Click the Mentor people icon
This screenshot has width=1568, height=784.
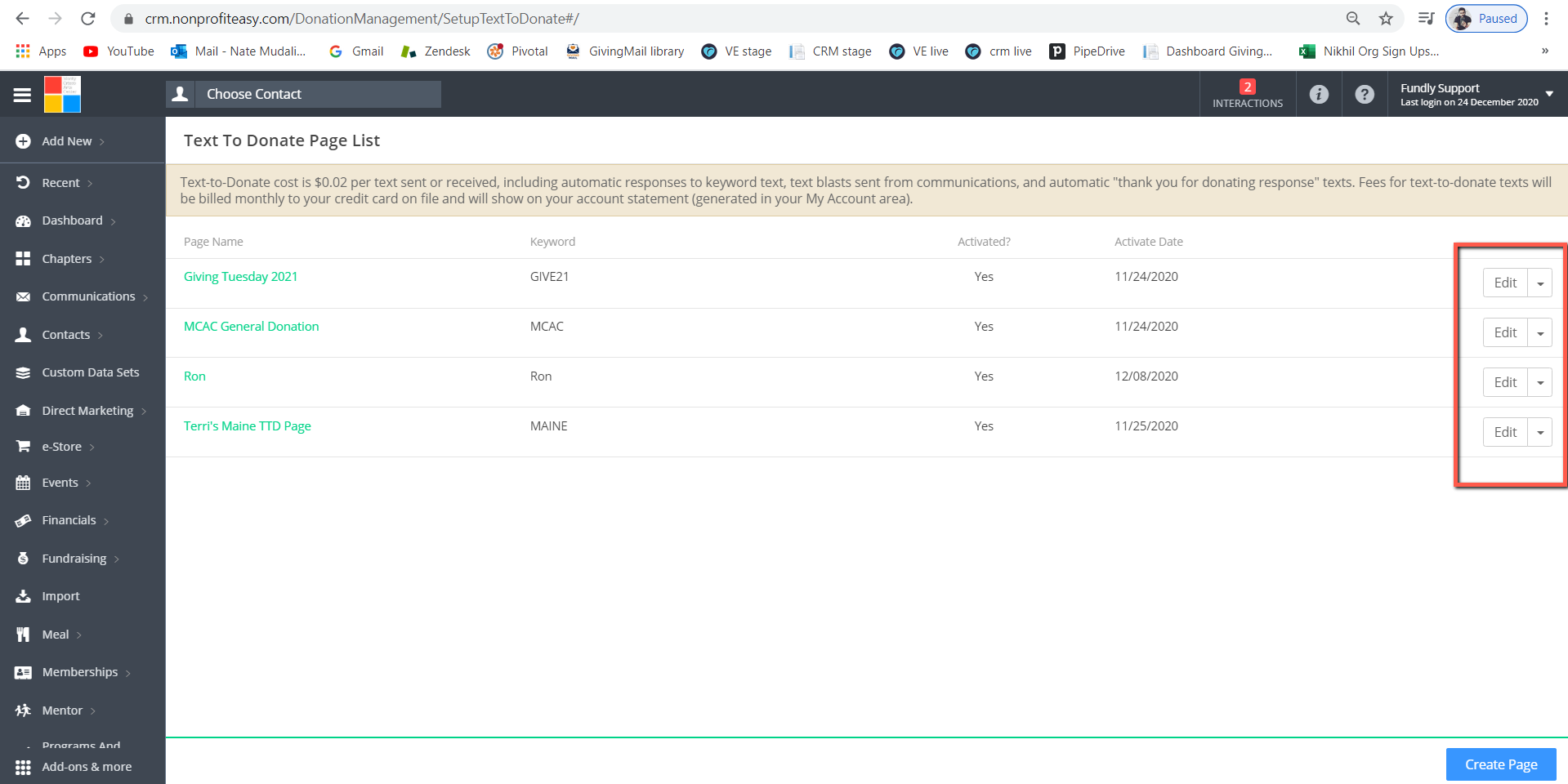(x=23, y=710)
